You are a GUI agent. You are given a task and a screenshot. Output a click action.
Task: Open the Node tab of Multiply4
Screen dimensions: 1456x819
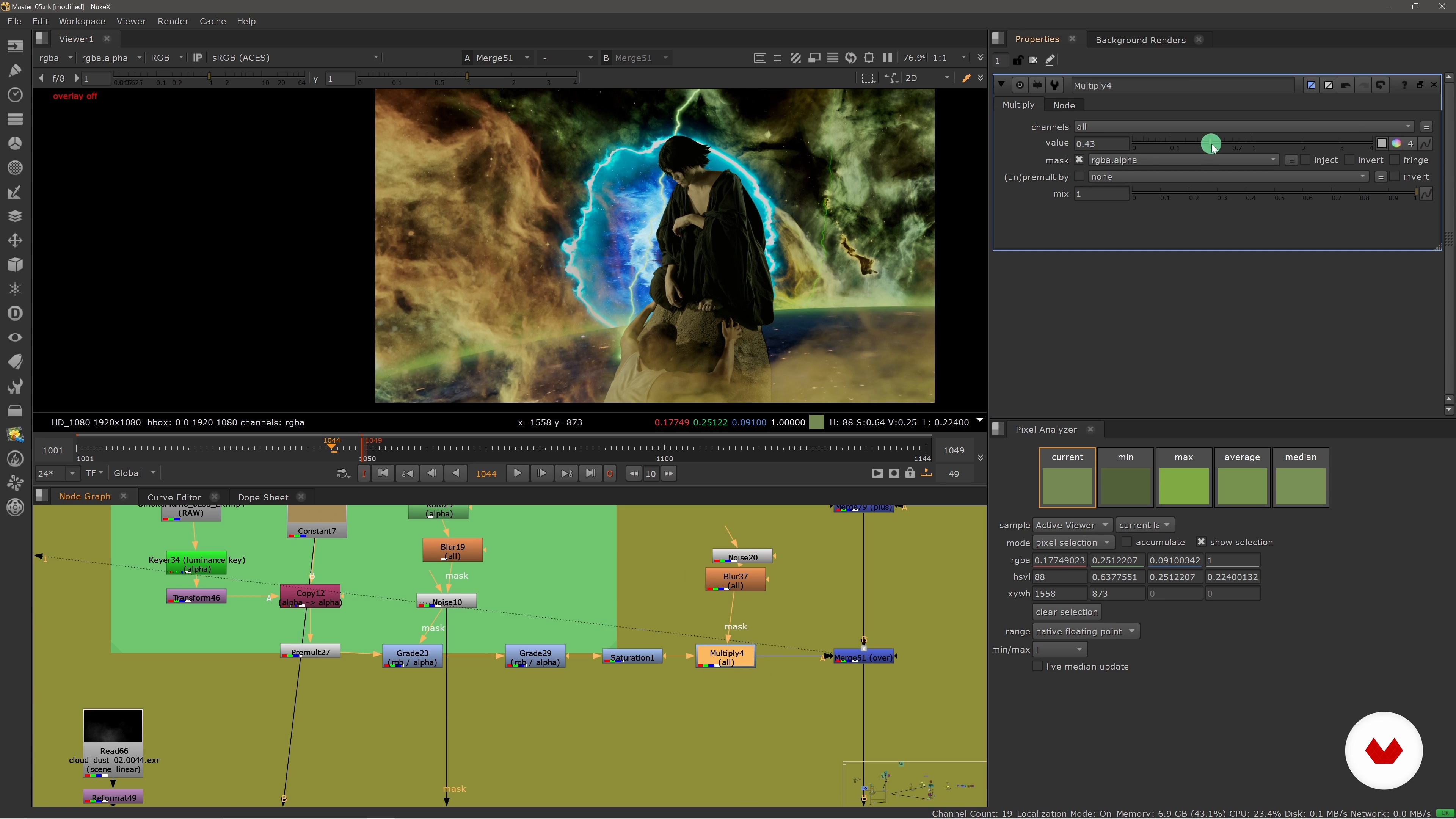click(x=1064, y=105)
